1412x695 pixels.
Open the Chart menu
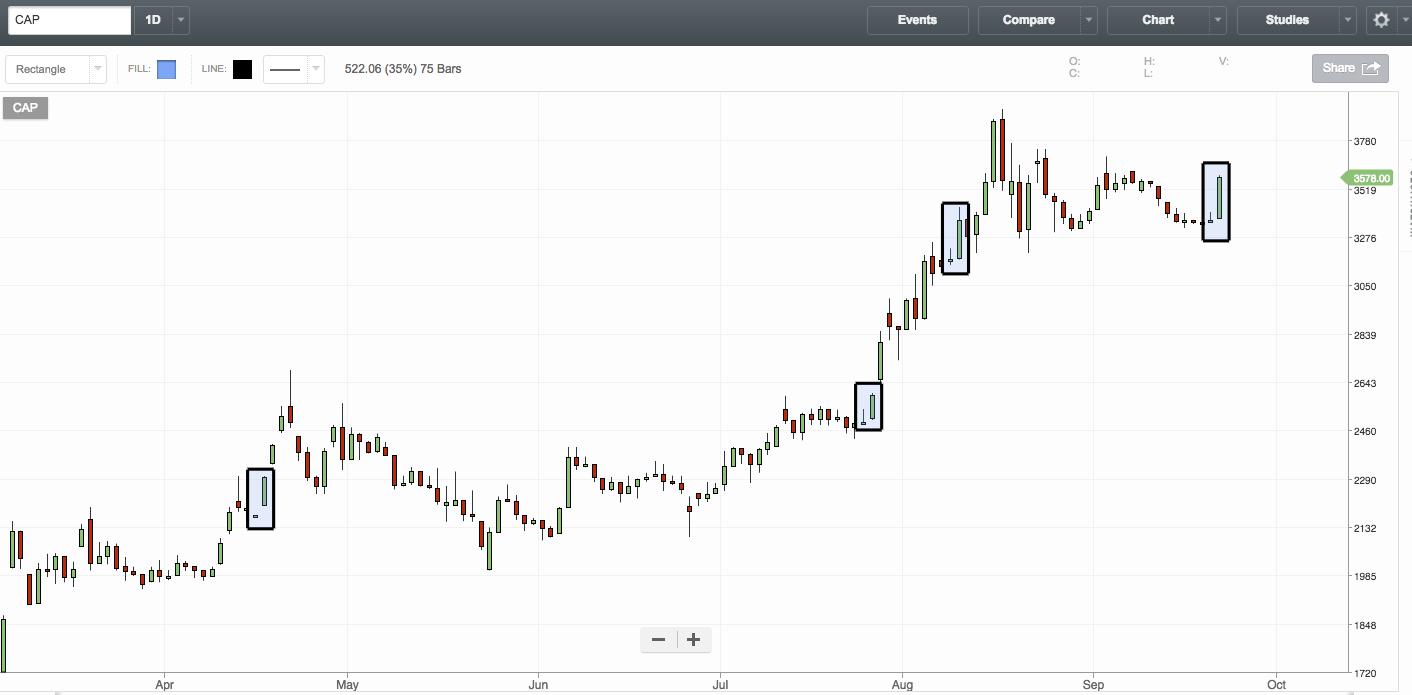(1158, 20)
